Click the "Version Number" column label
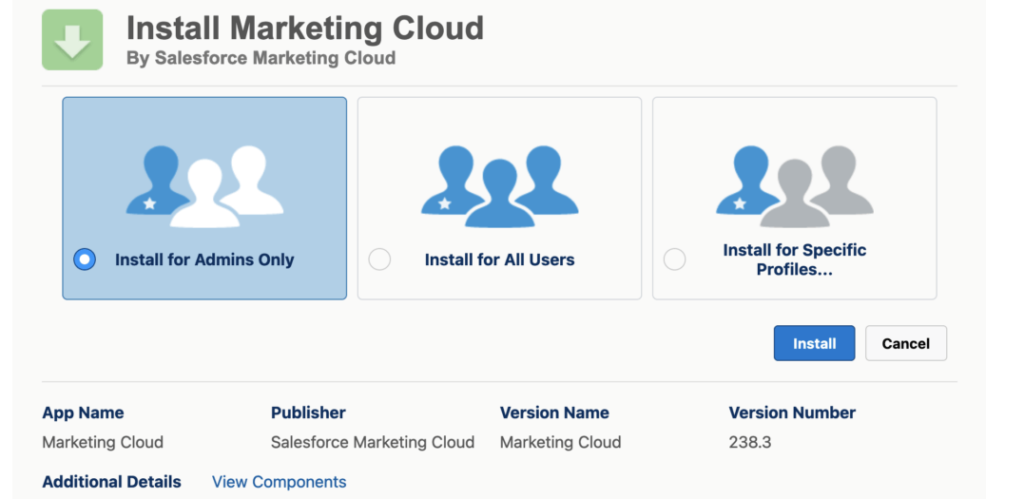The width and height of the screenshot is (1024, 499). click(x=792, y=413)
